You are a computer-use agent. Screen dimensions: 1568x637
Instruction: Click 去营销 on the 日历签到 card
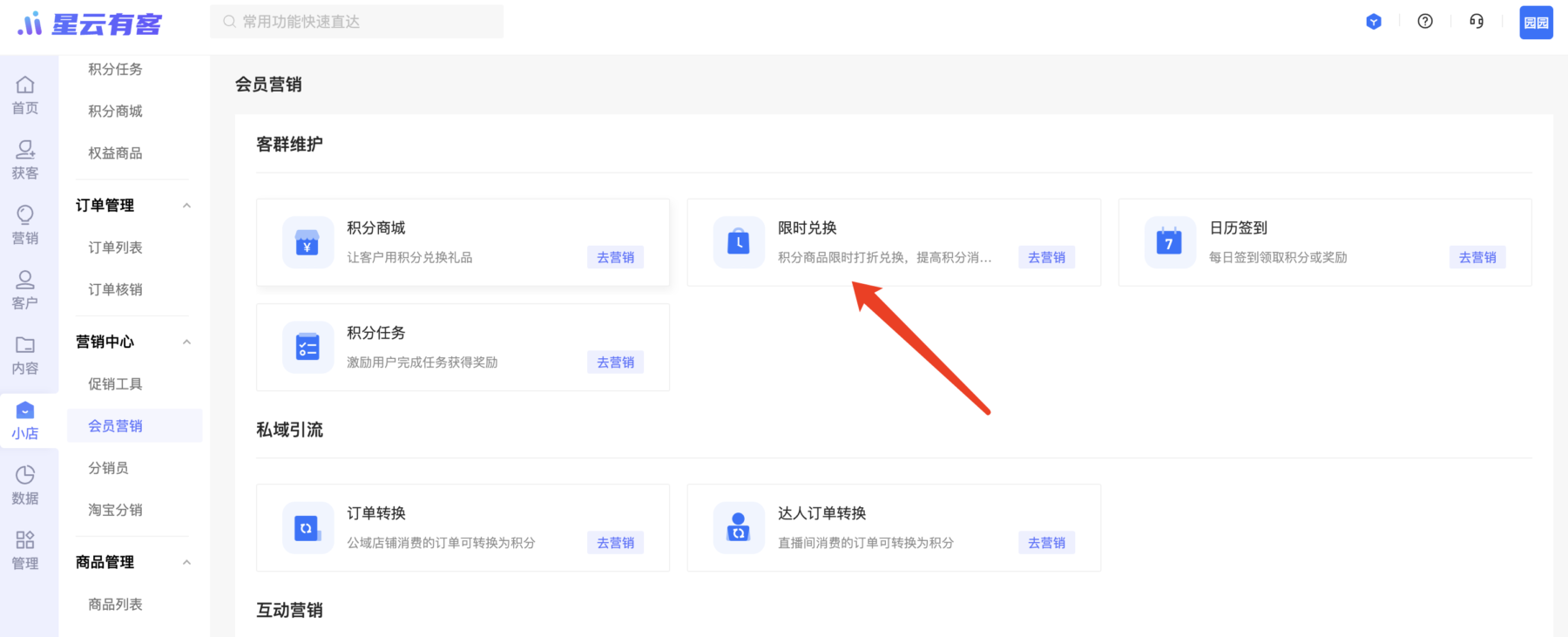[x=1477, y=257]
